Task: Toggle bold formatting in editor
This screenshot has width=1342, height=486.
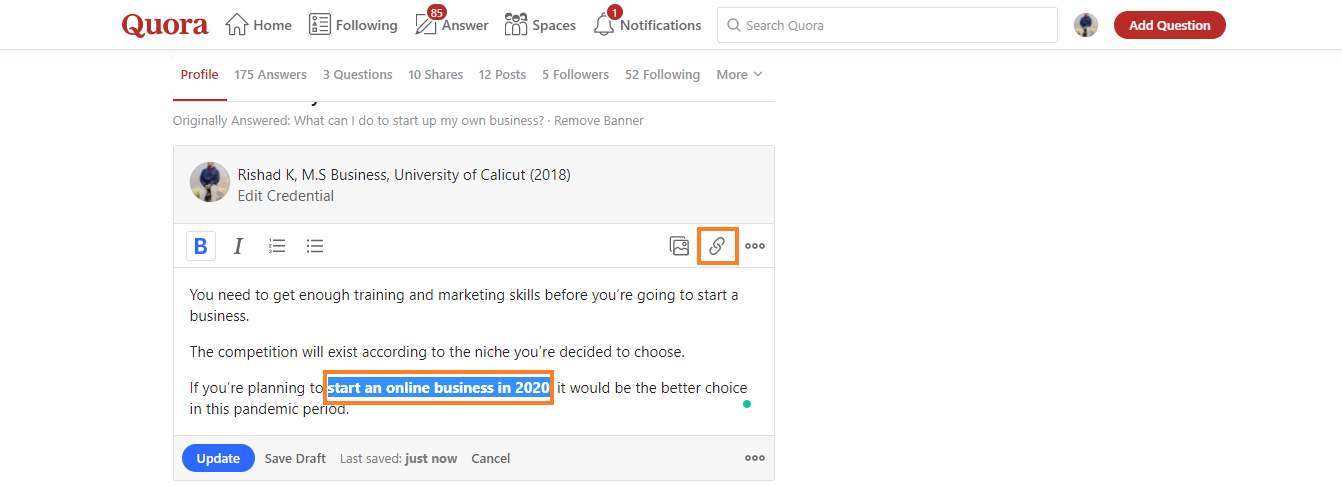Action: click(x=201, y=246)
